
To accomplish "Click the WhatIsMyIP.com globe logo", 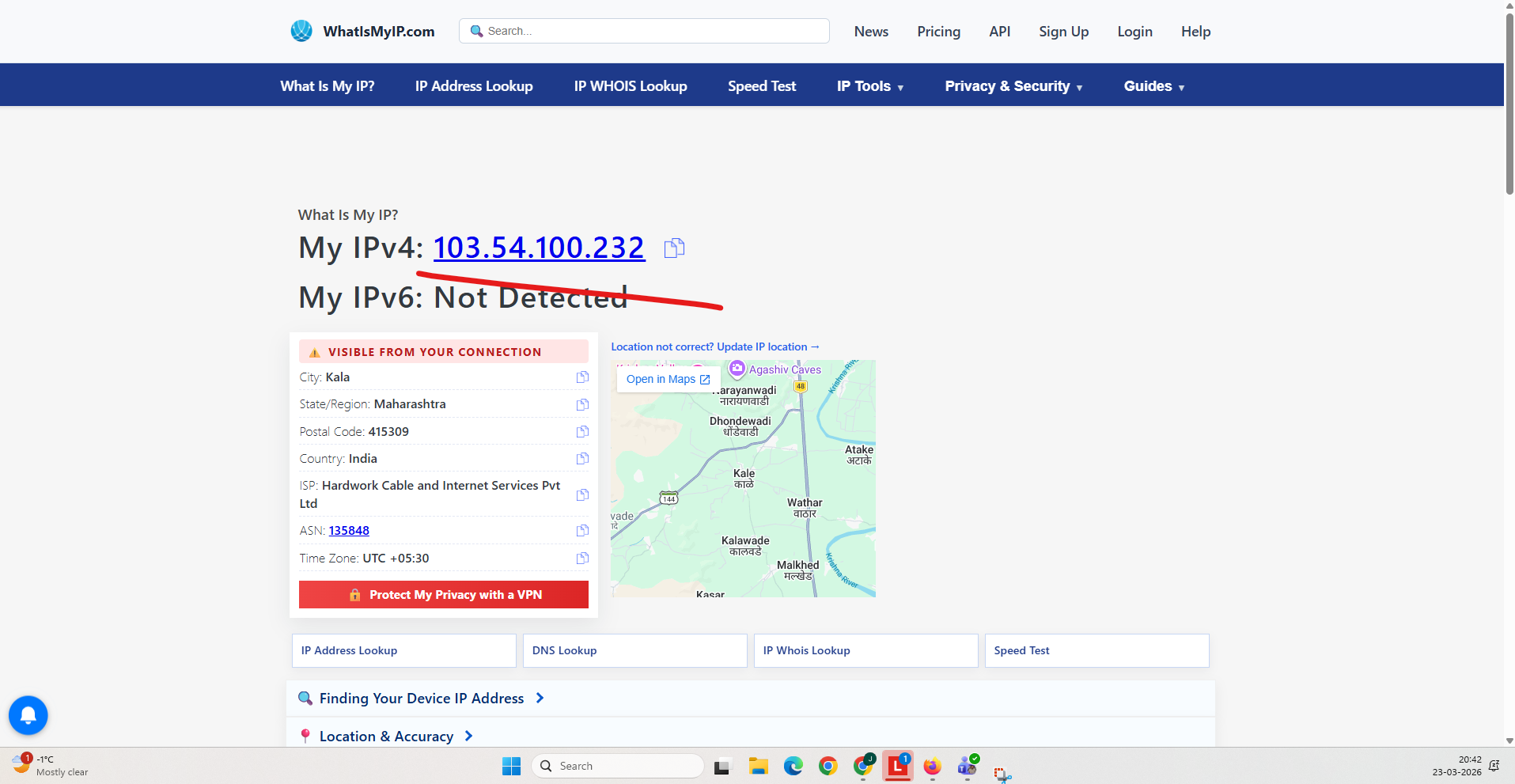I will coord(301,32).
